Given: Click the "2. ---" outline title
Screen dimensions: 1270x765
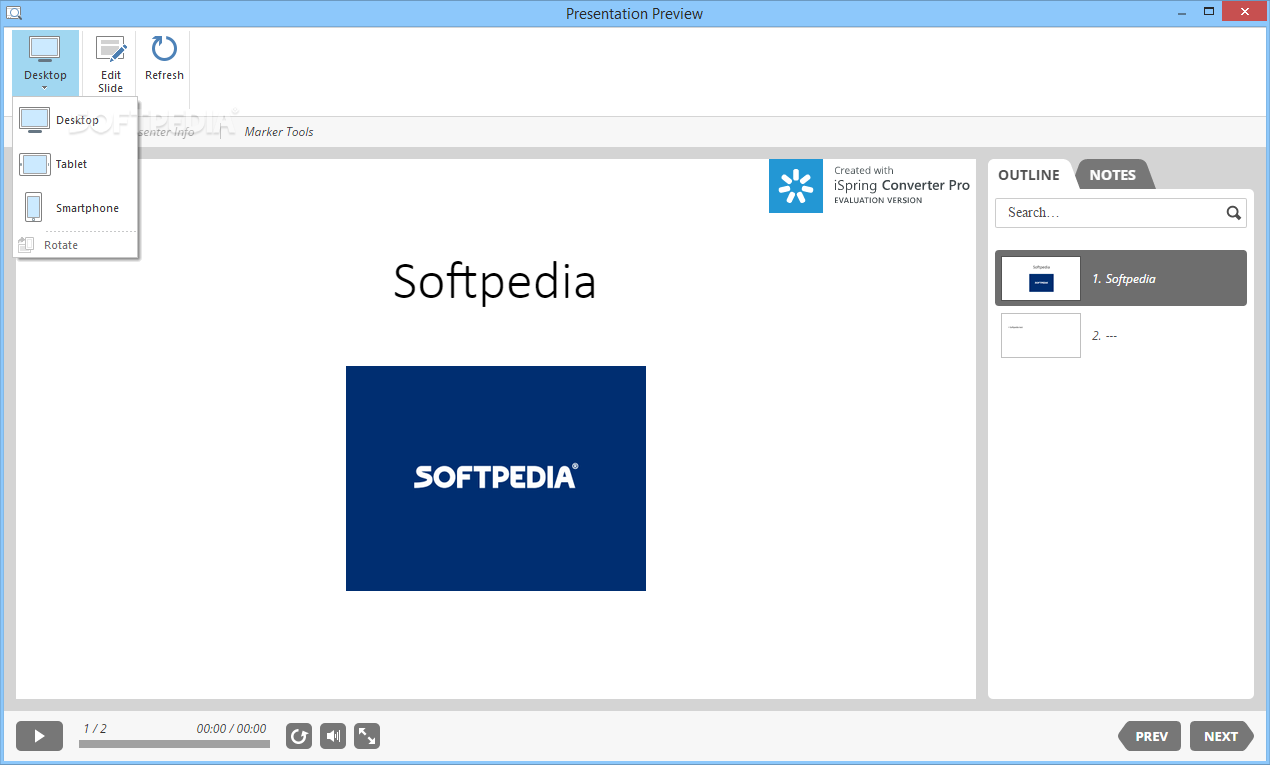Looking at the screenshot, I should point(1104,336).
